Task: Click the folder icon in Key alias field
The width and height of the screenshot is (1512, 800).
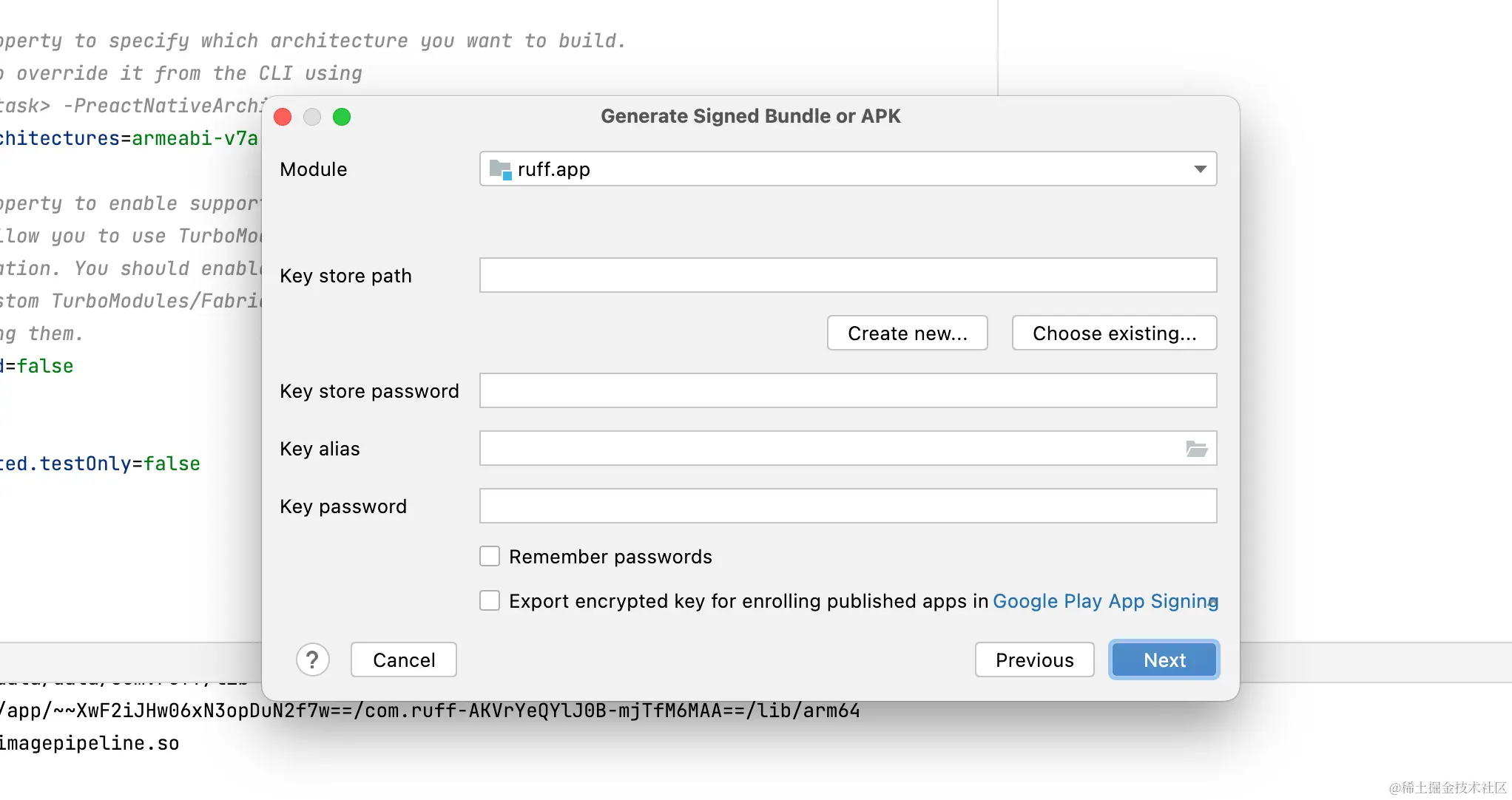Action: [1196, 449]
